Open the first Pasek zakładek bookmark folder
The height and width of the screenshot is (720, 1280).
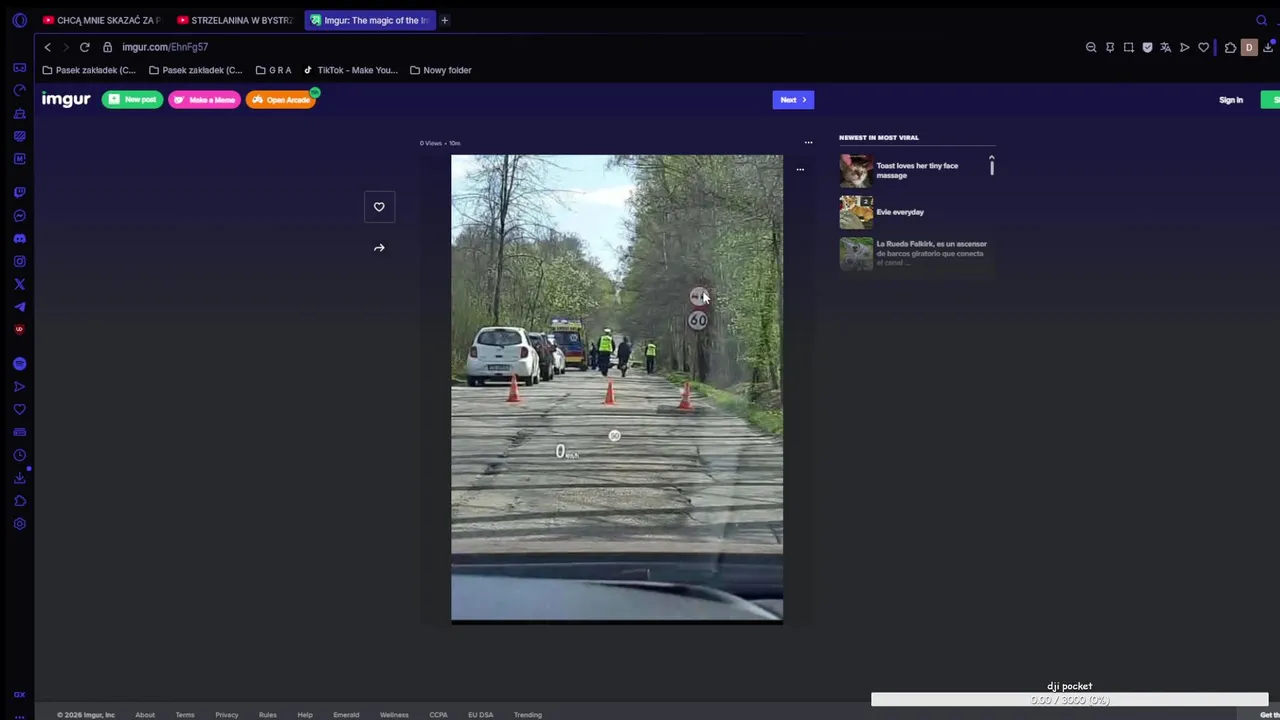point(89,70)
